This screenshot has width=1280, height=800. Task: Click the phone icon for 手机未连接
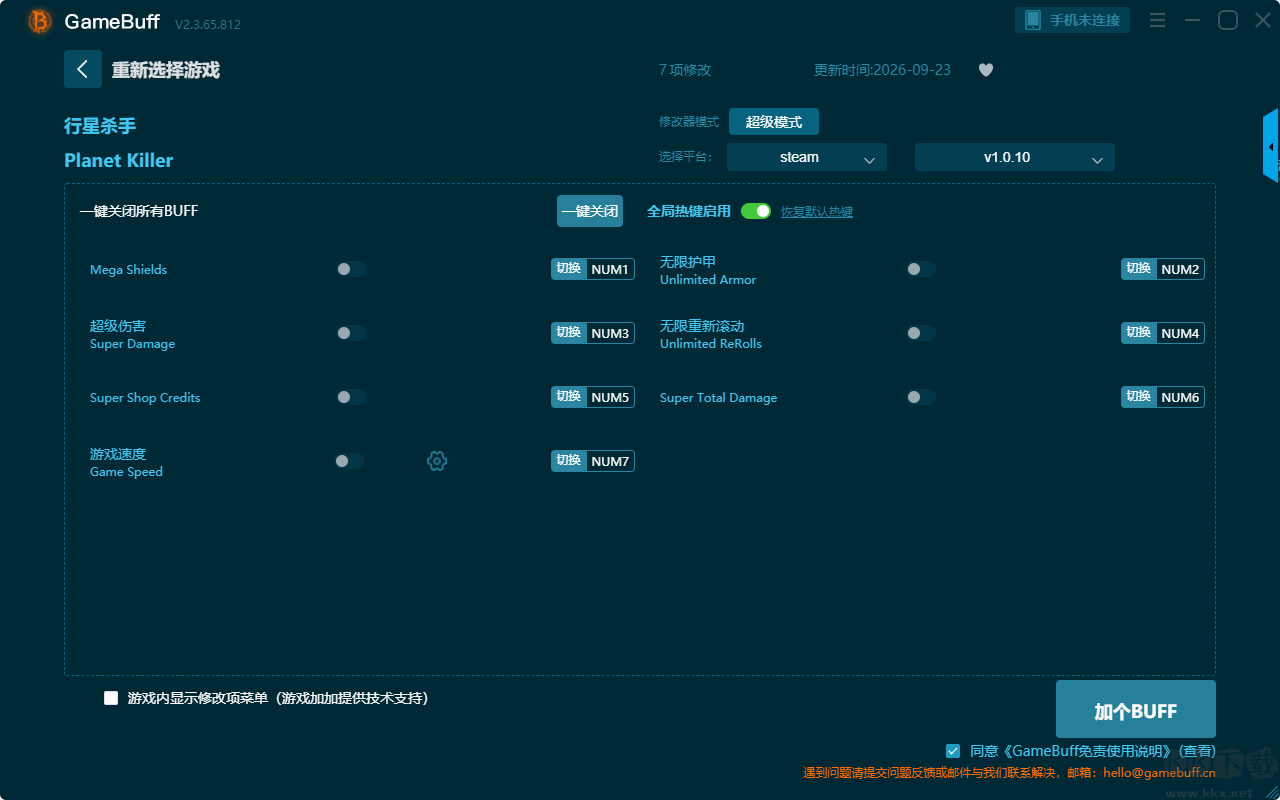[1033, 20]
